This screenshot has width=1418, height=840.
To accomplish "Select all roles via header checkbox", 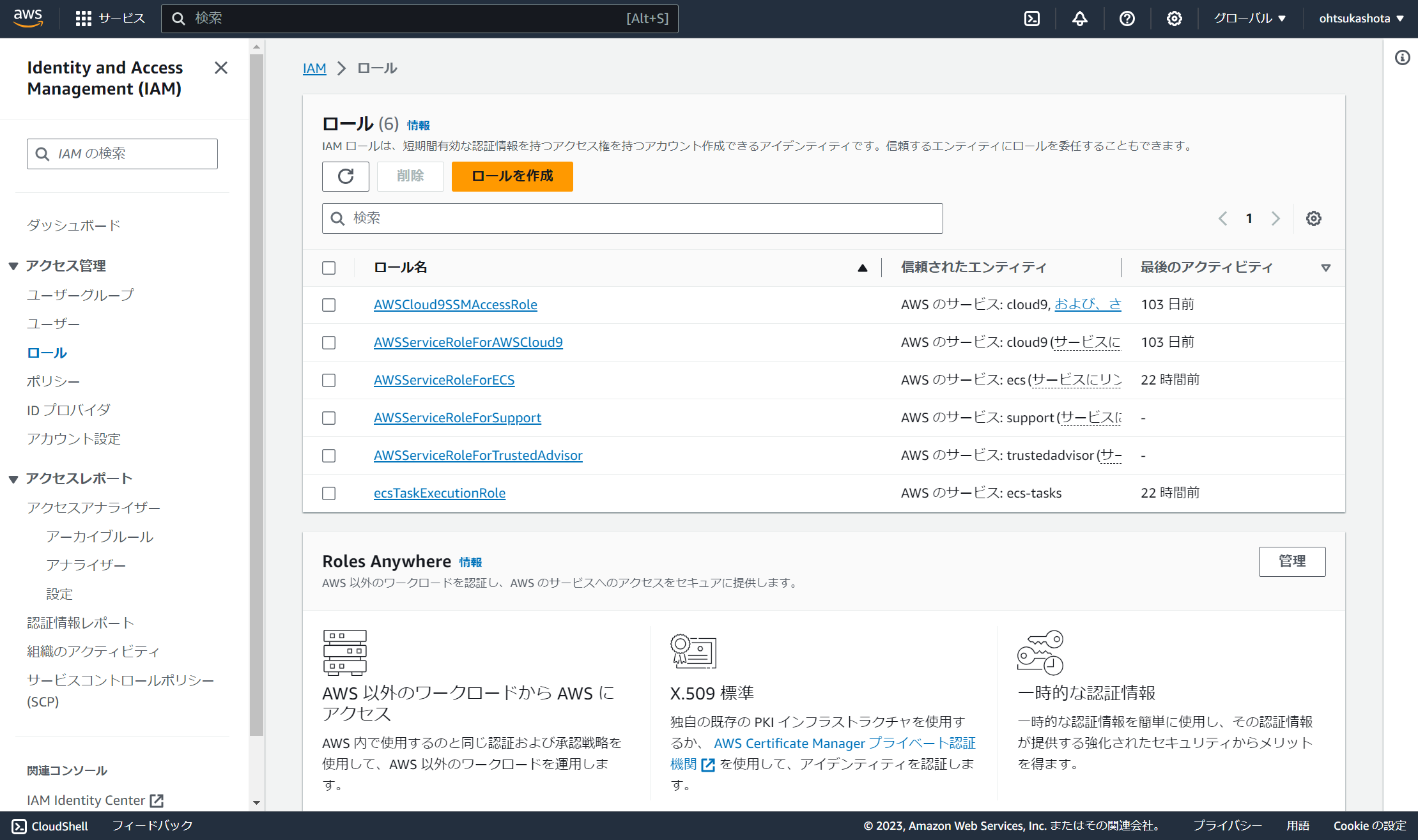I will click(328, 268).
